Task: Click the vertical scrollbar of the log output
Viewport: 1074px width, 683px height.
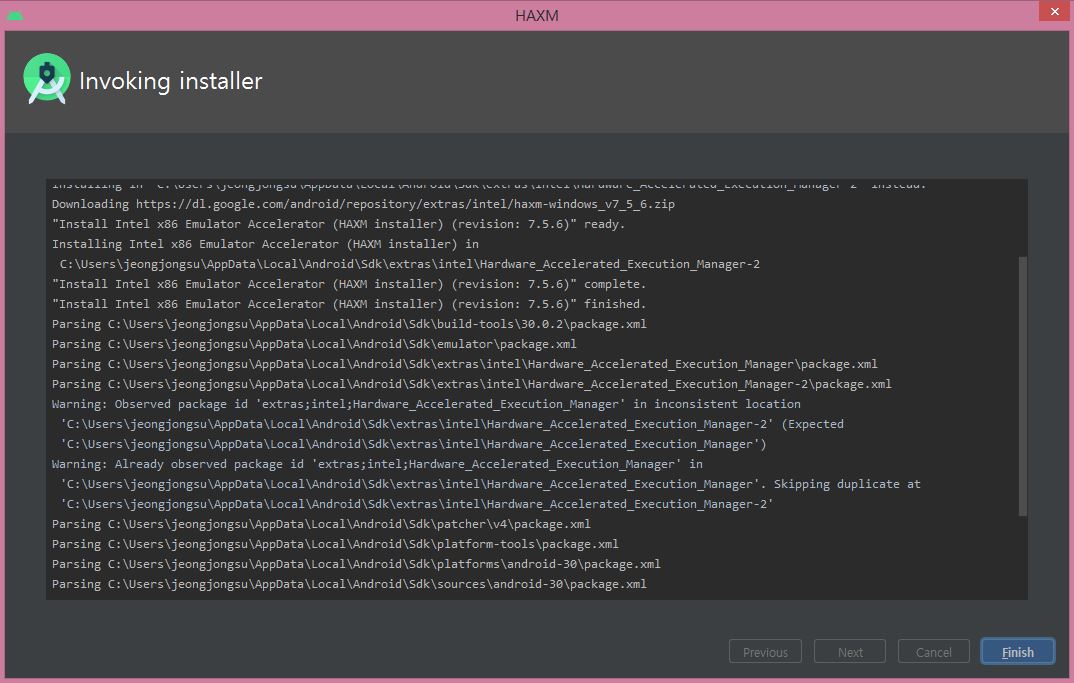Action: click(1023, 386)
